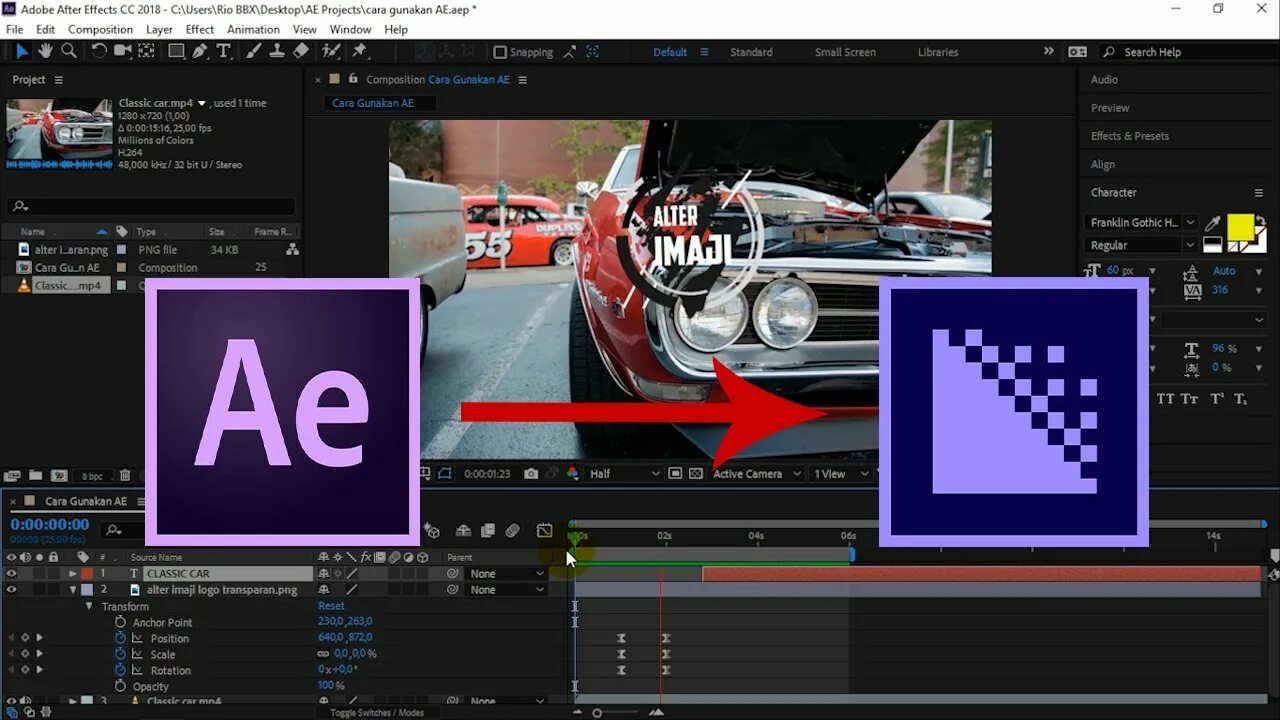
Task: Open the Effect menu
Action: pyautogui.click(x=200, y=29)
